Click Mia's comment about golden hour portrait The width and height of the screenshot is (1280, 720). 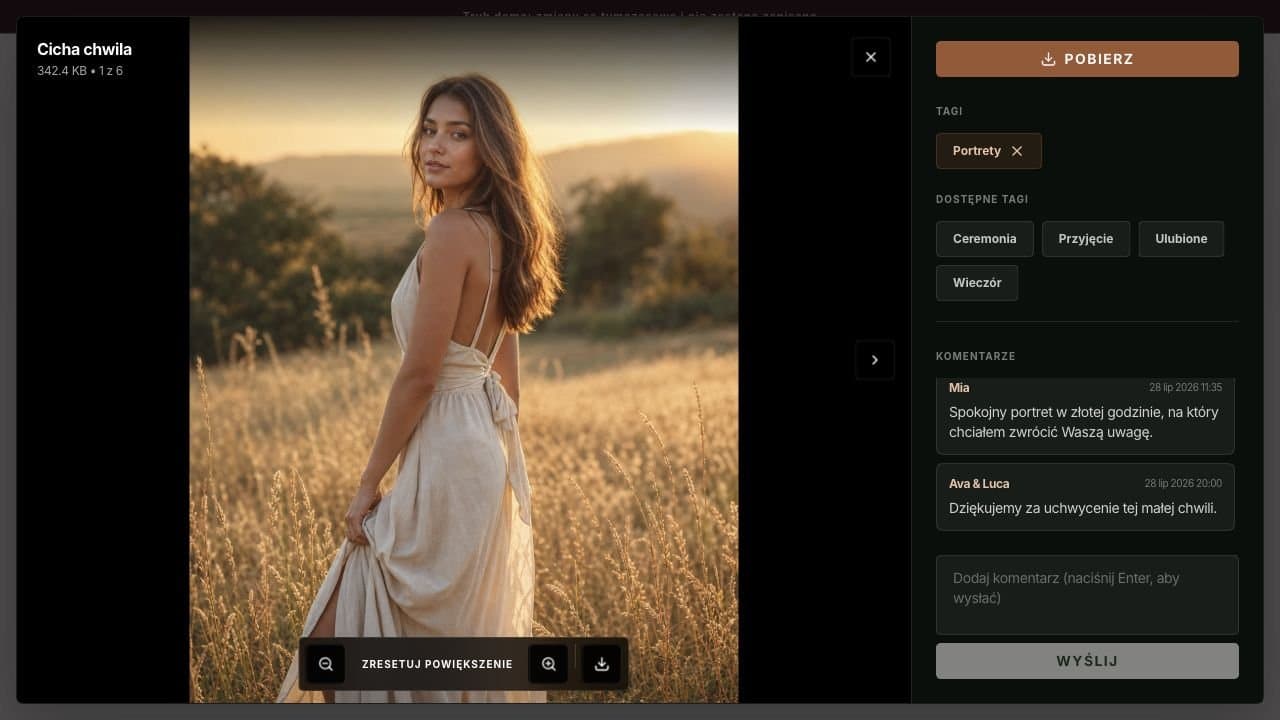[x=1085, y=416]
